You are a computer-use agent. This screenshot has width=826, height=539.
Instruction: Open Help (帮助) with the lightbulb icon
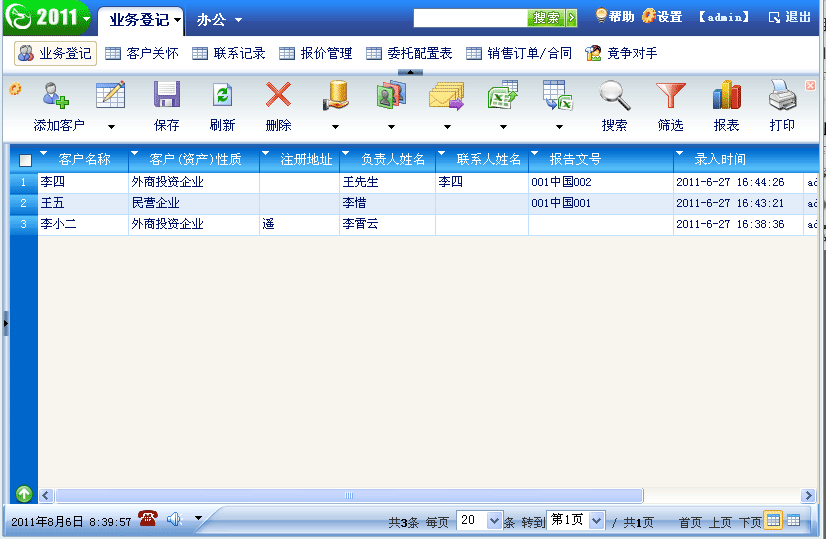[615, 16]
